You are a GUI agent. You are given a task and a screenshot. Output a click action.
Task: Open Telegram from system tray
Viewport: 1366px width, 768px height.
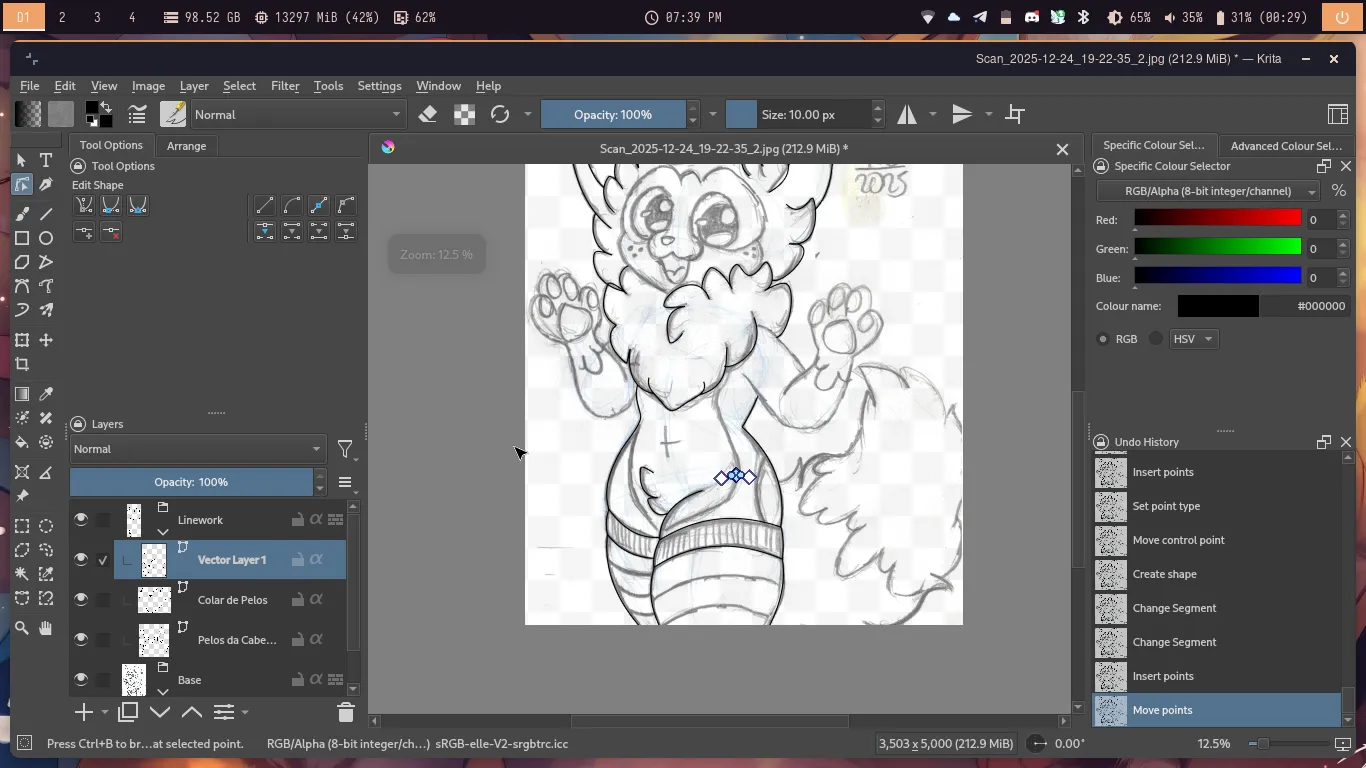980,17
